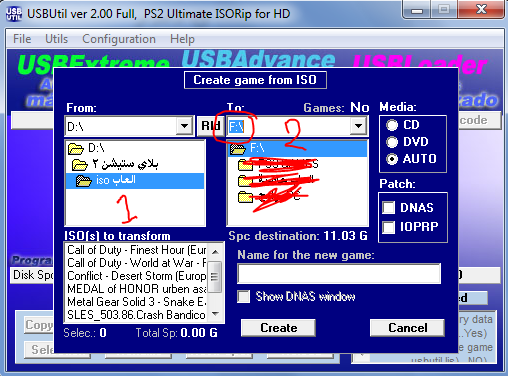Enable the DNAS patch checkbox
This screenshot has height=376, width=508.
(x=389, y=208)
